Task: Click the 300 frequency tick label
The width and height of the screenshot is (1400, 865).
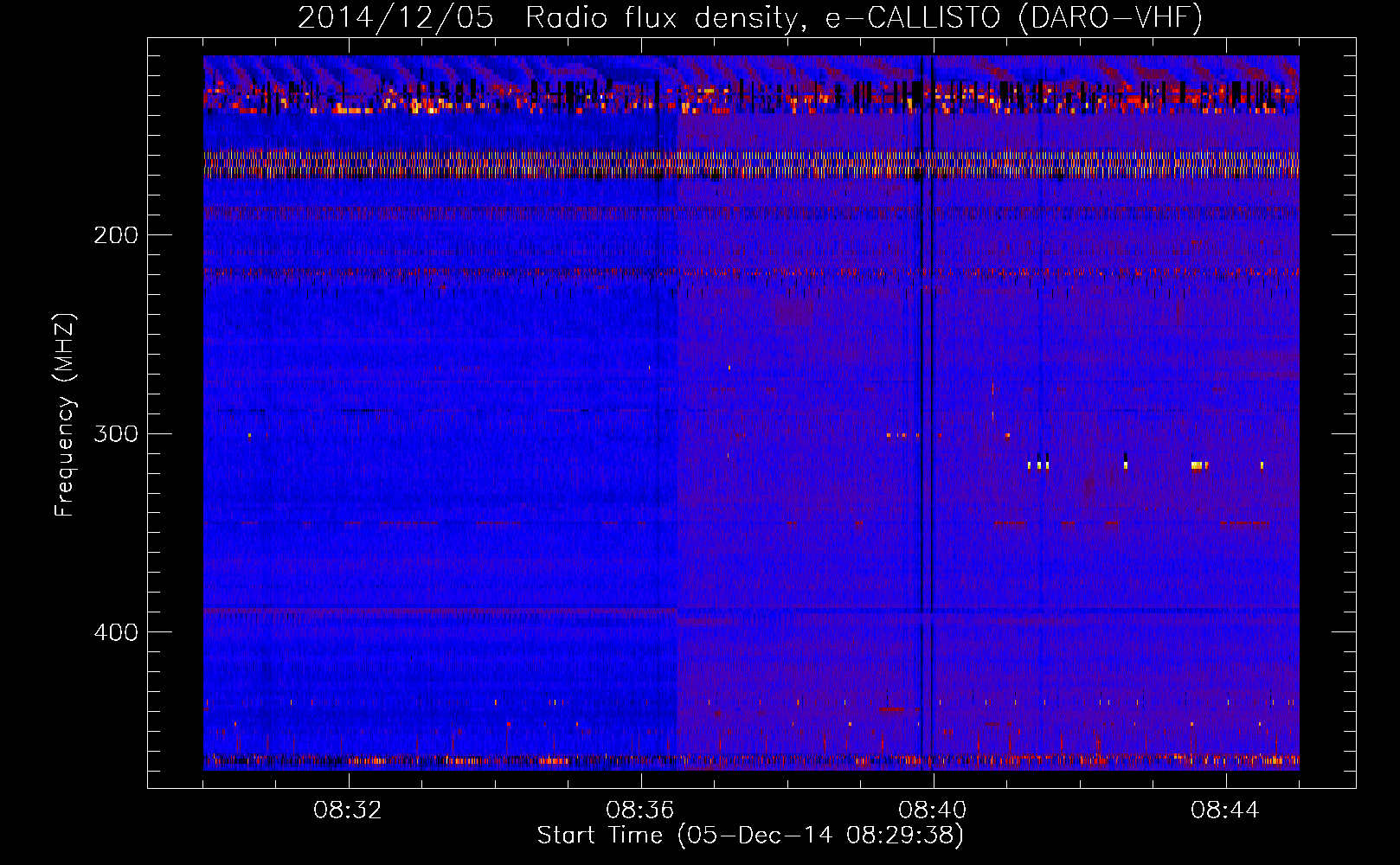Action: tap(115, 434)
